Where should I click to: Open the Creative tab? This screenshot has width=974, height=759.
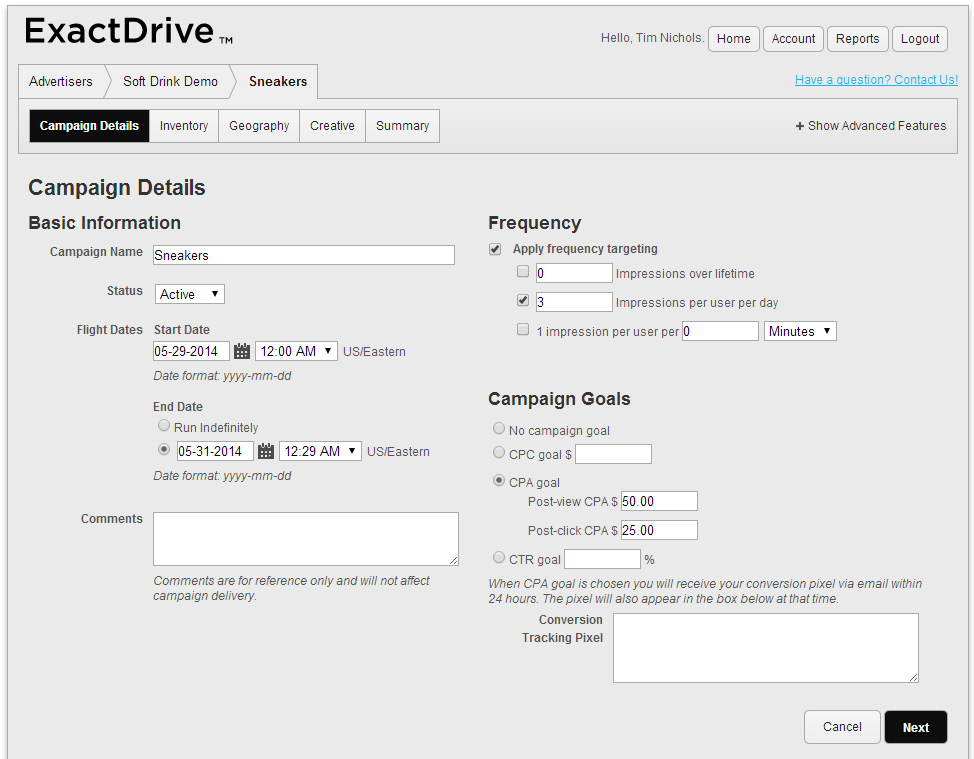point(332,125)
